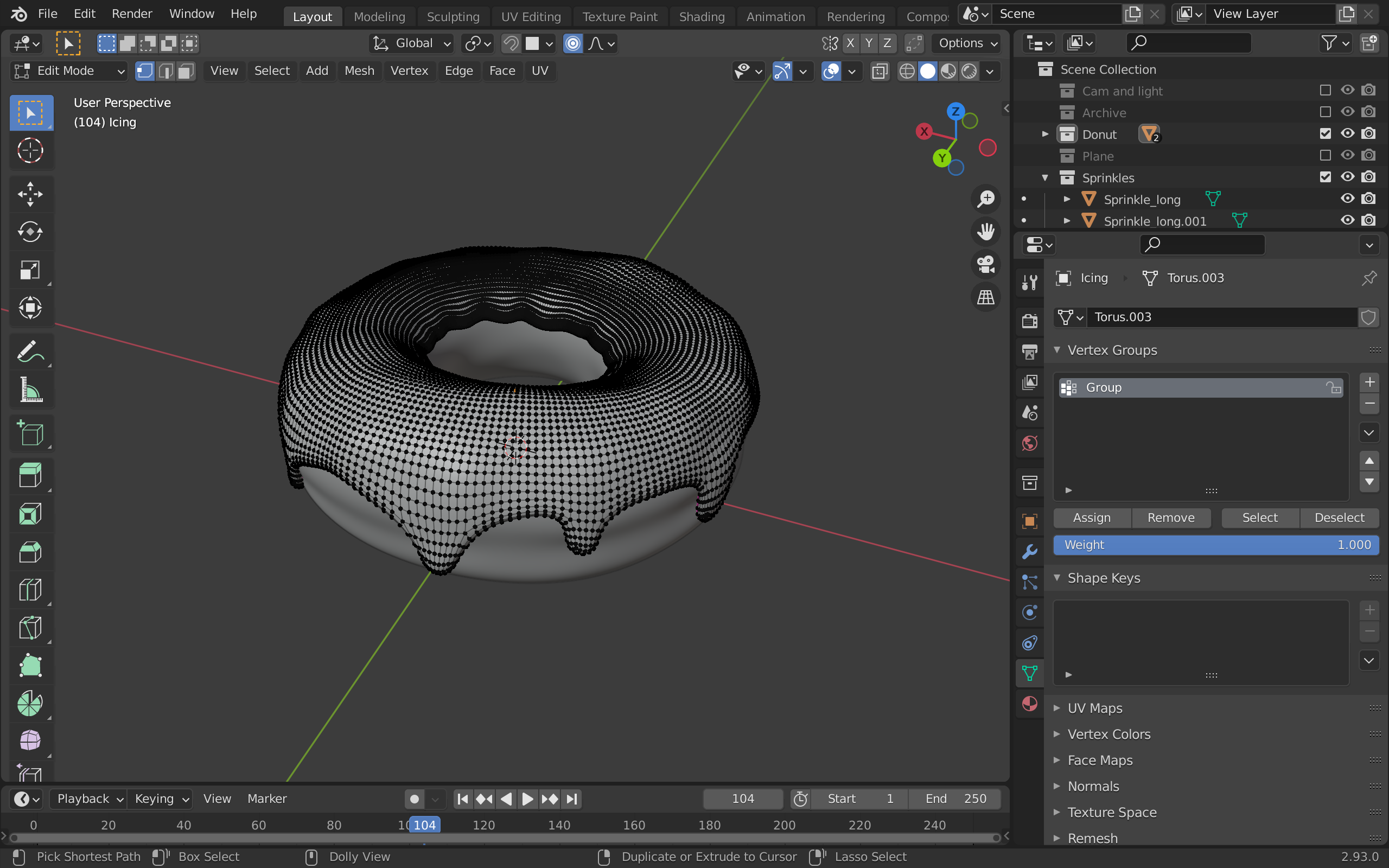Viewport: 1389px width, 868px height.
Task: Open the Material properties tab
Action: 1030,703
